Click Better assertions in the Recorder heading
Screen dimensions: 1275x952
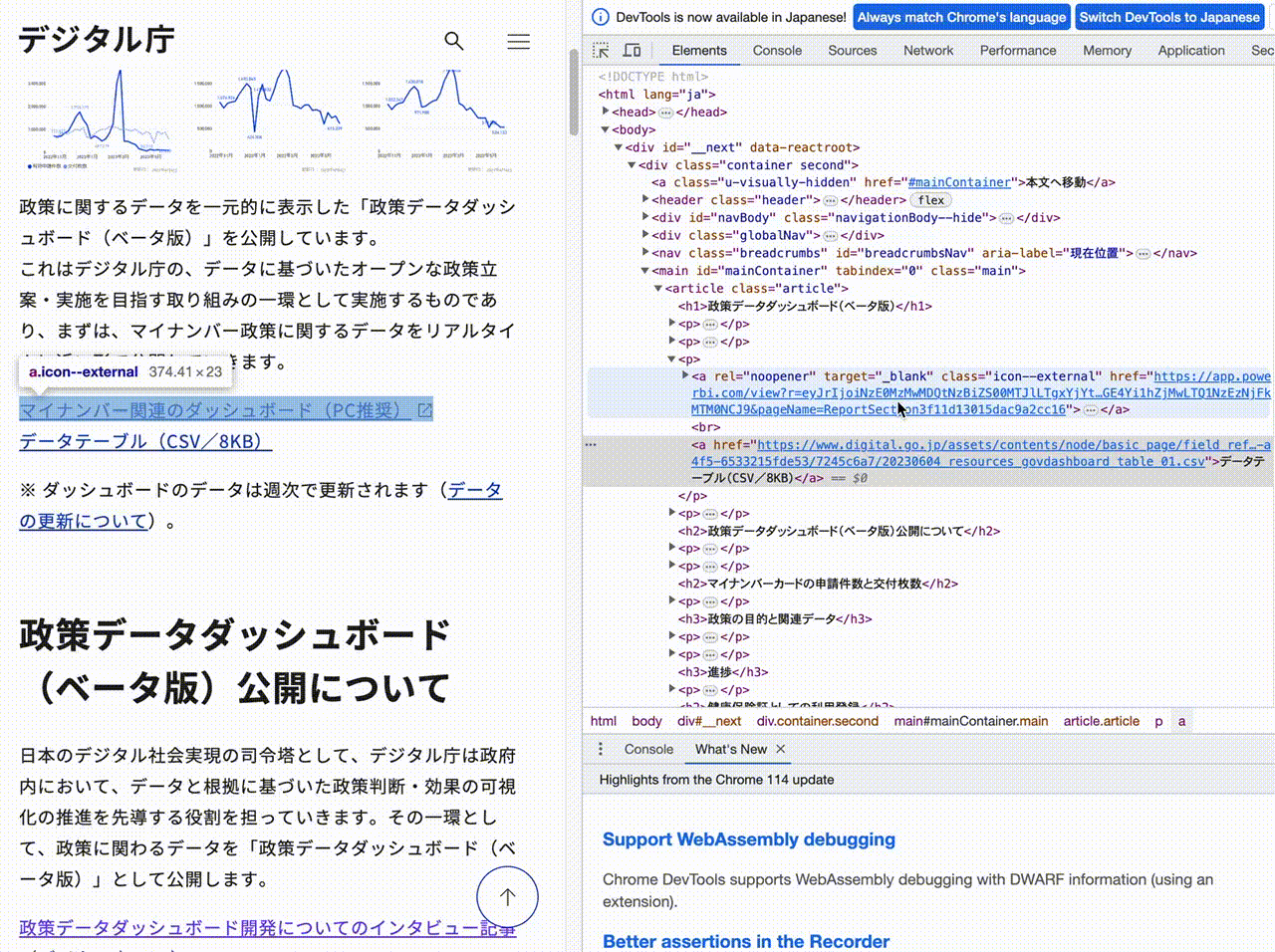coord(746,941)
